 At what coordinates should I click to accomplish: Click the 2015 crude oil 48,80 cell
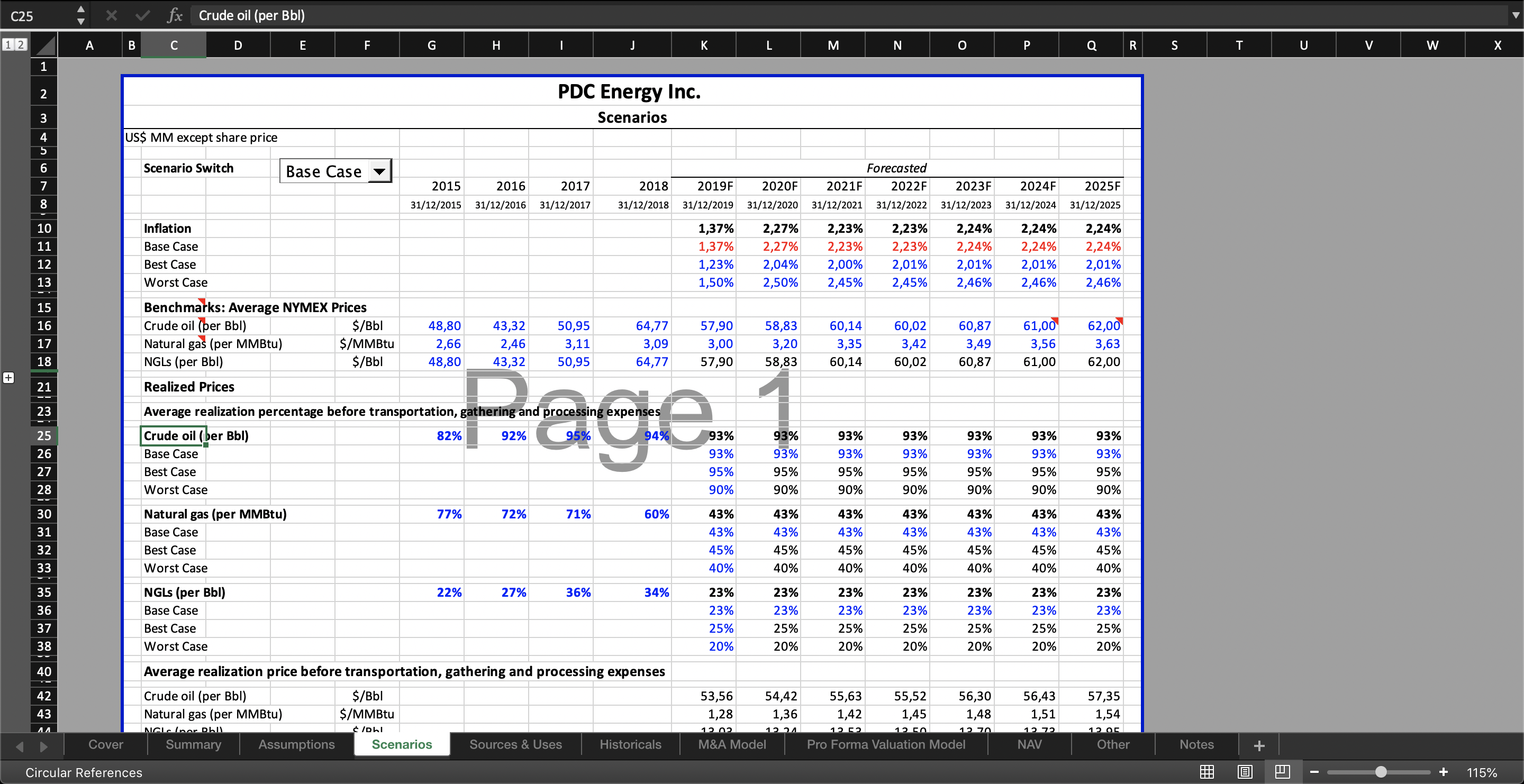click(x=432, y=326)
